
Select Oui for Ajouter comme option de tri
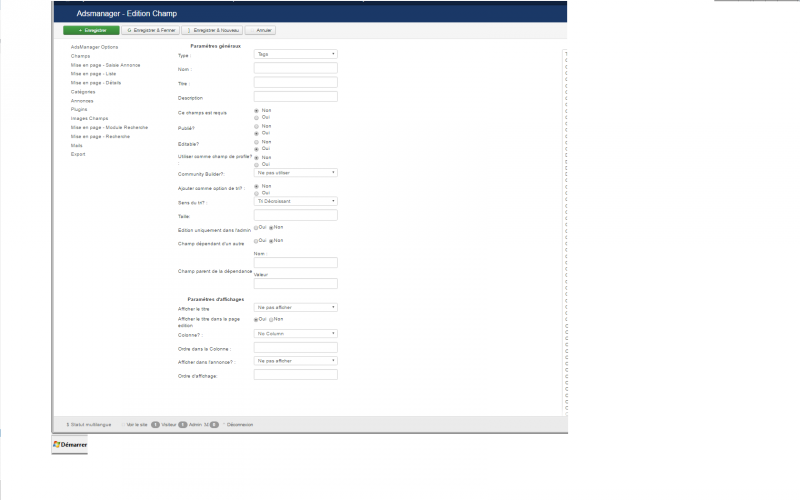257,194
